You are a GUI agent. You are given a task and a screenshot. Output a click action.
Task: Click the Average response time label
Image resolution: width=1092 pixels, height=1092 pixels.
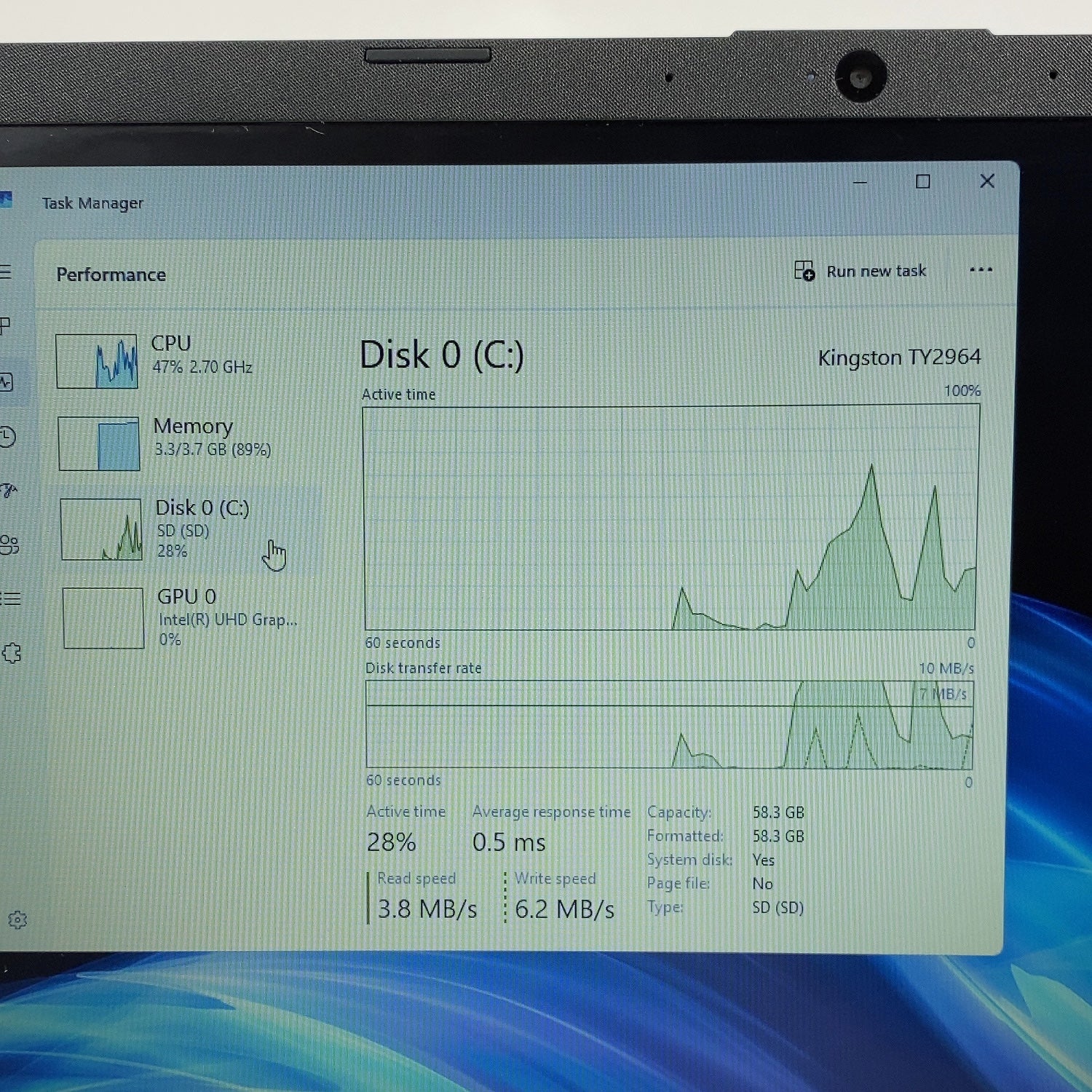pyautogui.click(x=551, y=812)
